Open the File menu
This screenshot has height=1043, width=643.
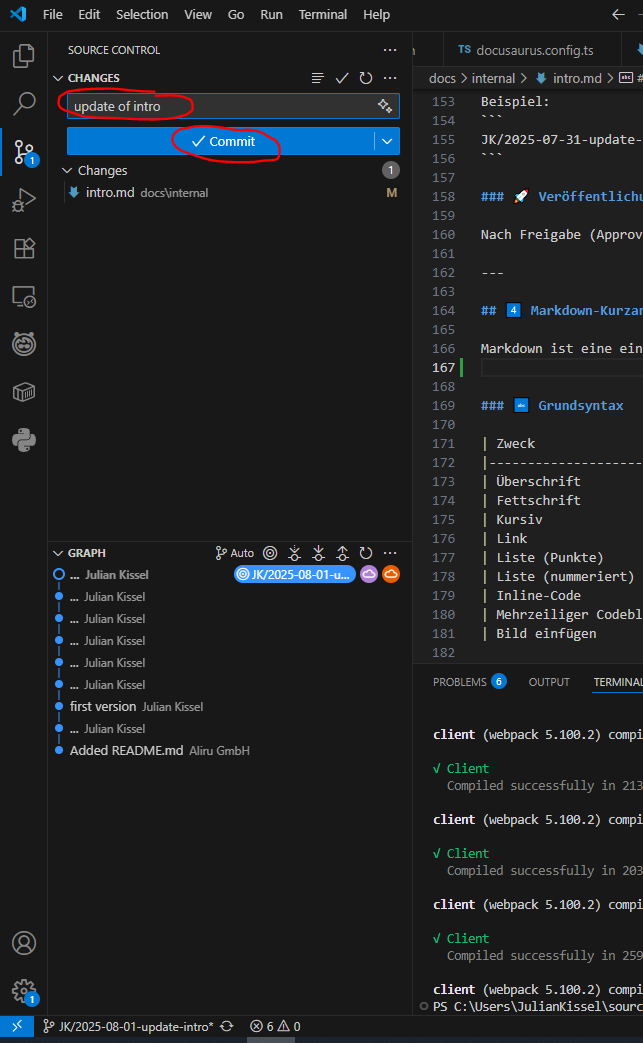click(53, 14)
